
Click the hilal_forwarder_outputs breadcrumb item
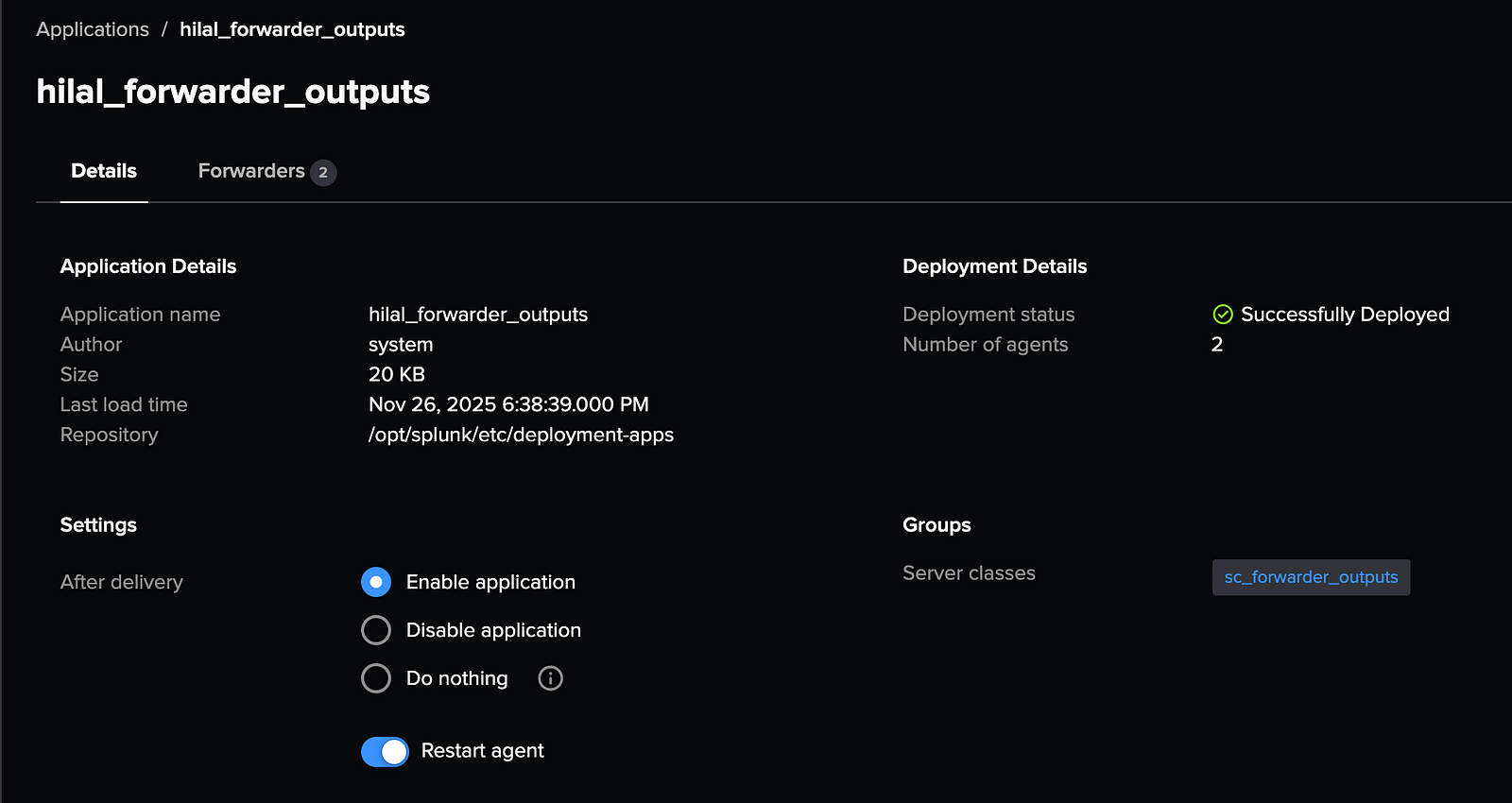point(292,29)
